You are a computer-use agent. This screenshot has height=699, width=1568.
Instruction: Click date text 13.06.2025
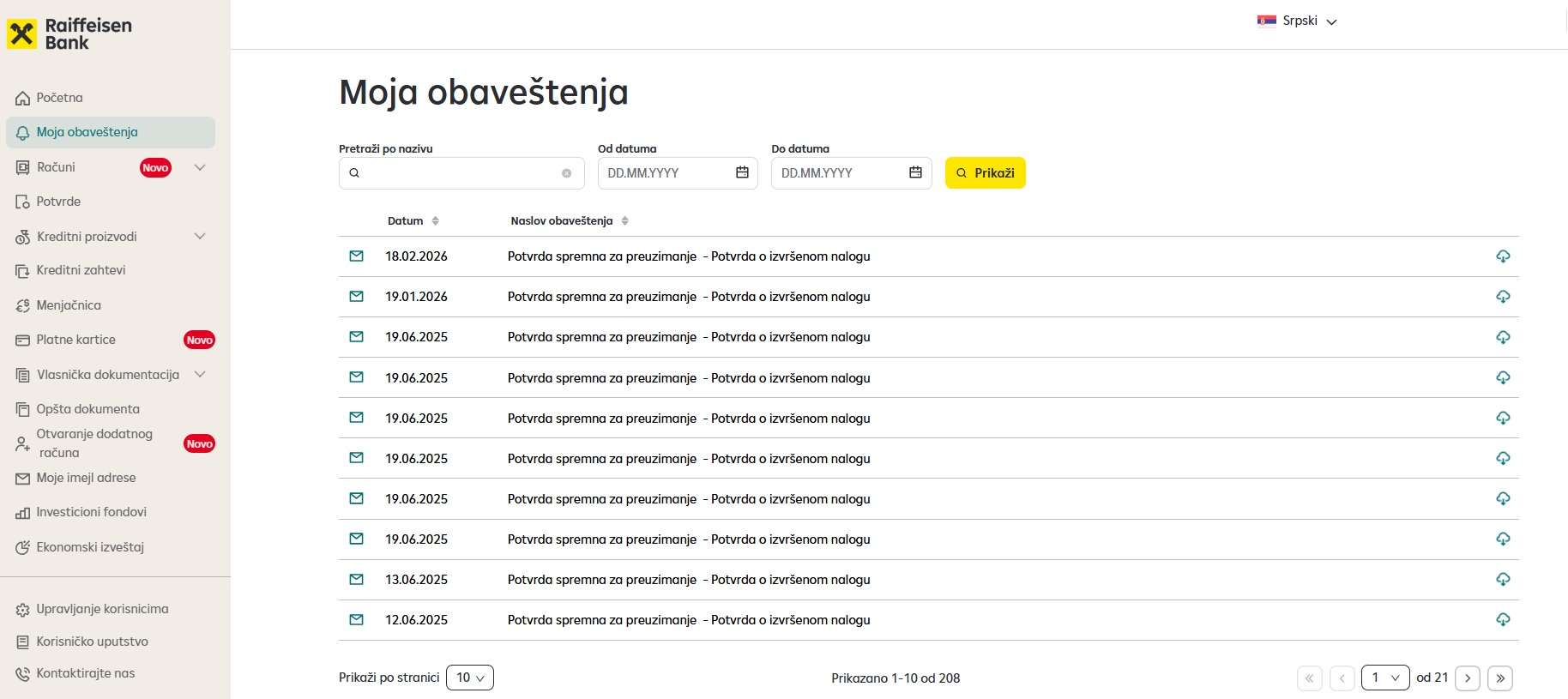[416, 580]
